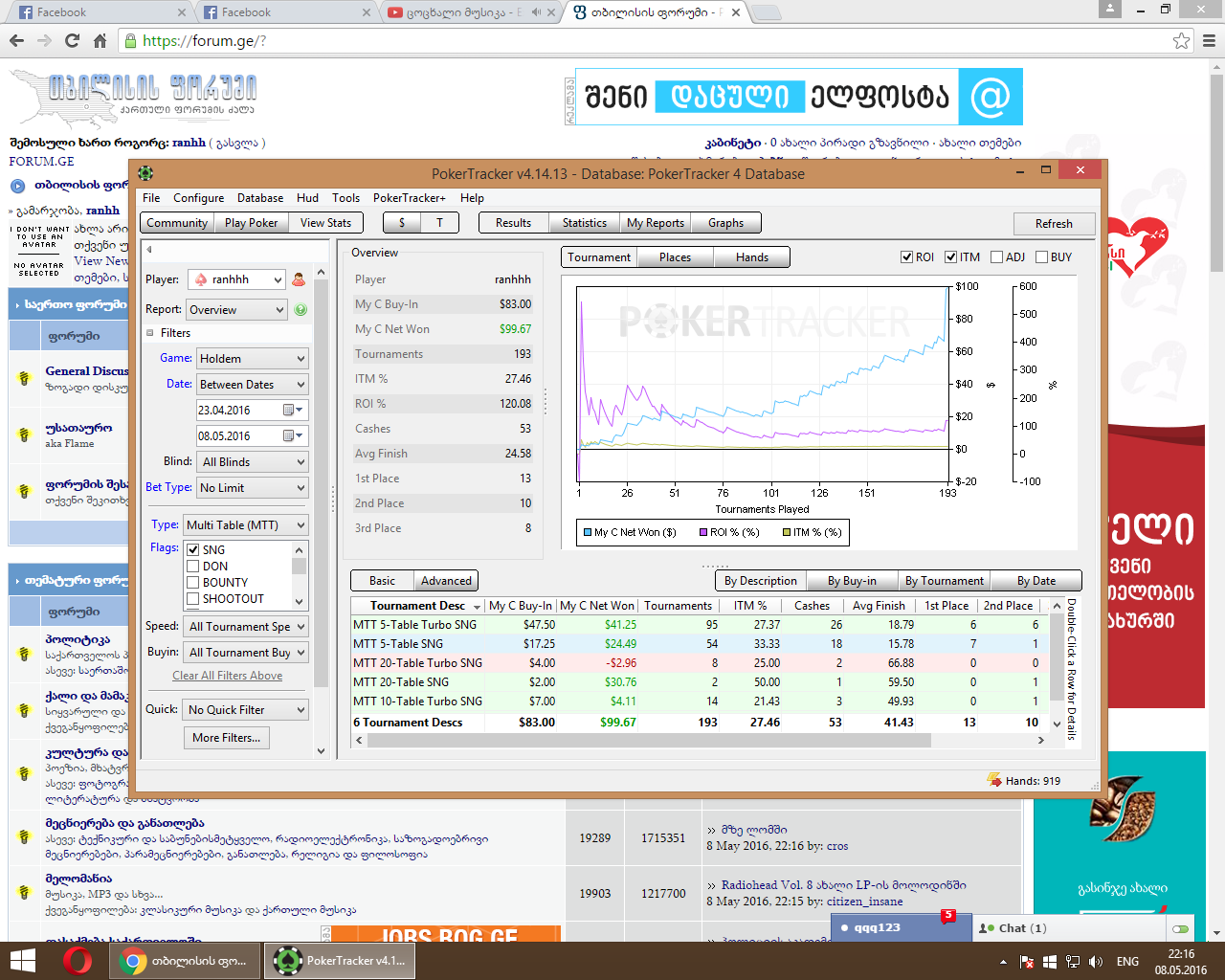Show hidden system tray icons
Viewport: 1225px width, 980px height.
[1003, 962]
